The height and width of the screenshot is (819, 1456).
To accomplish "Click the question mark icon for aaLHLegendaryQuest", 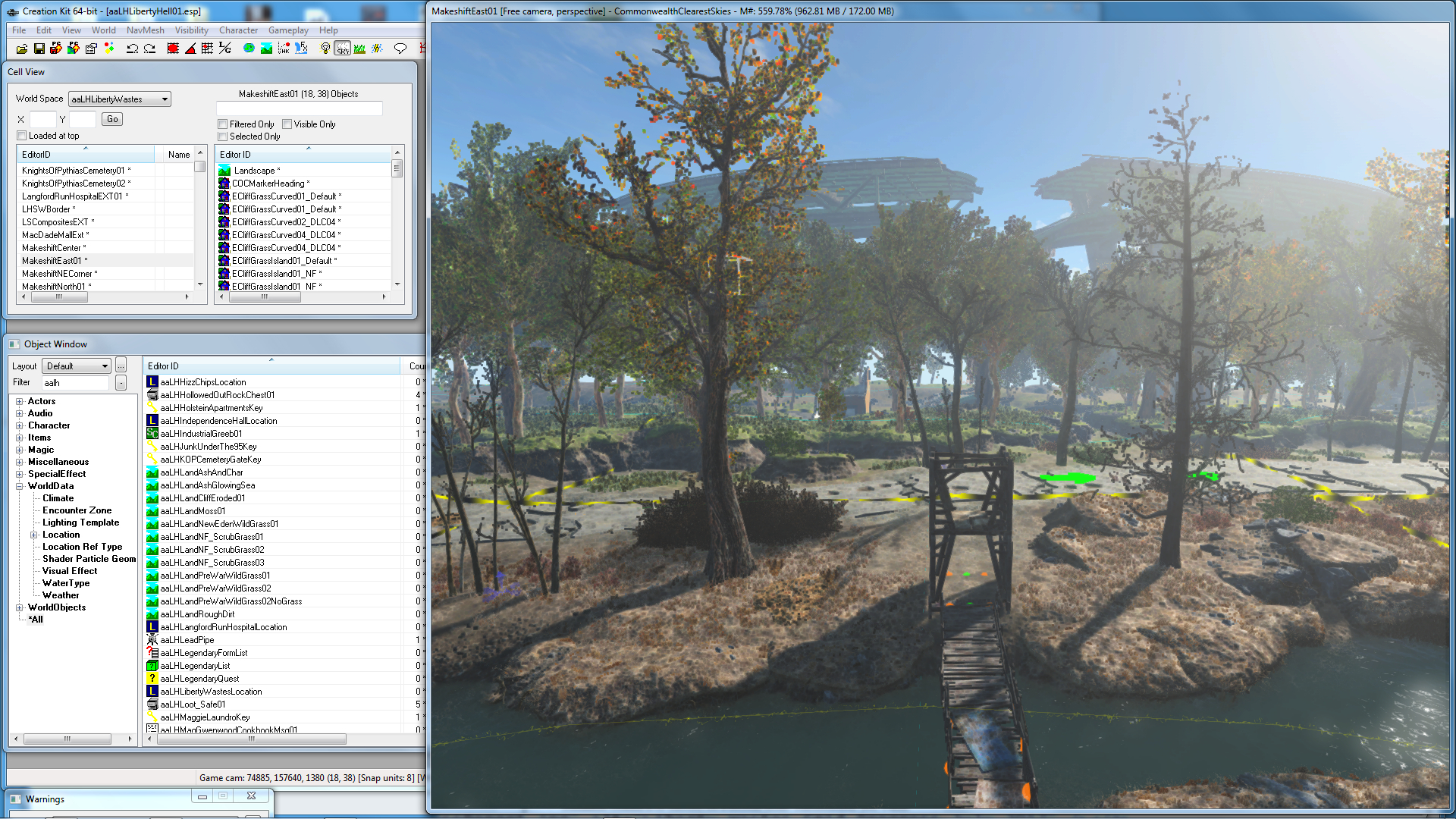I will click(152, 679).
